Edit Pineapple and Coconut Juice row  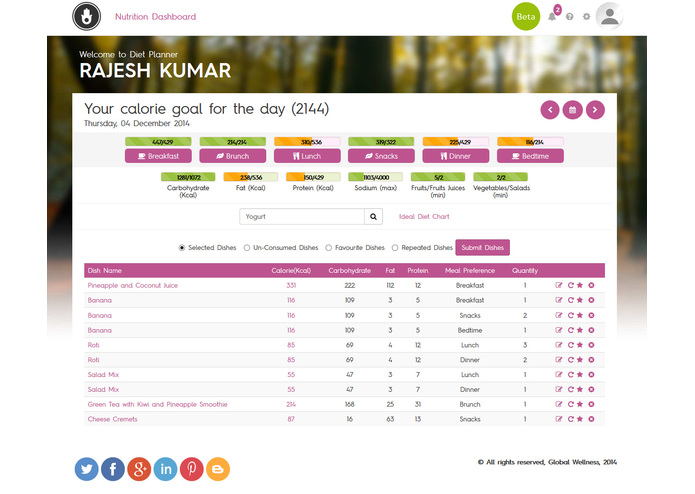pos(558,285)
